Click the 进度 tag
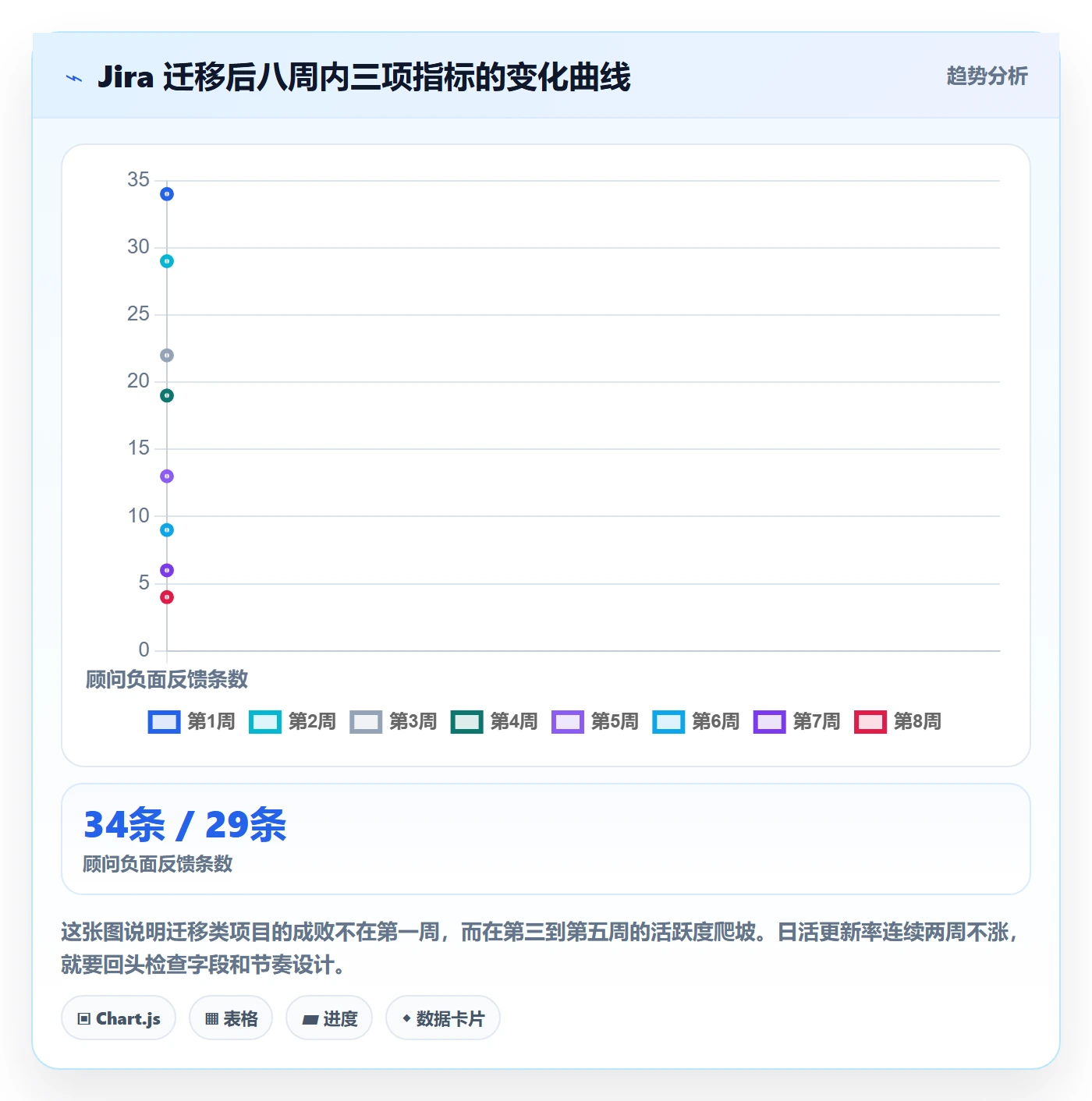 329,1018
